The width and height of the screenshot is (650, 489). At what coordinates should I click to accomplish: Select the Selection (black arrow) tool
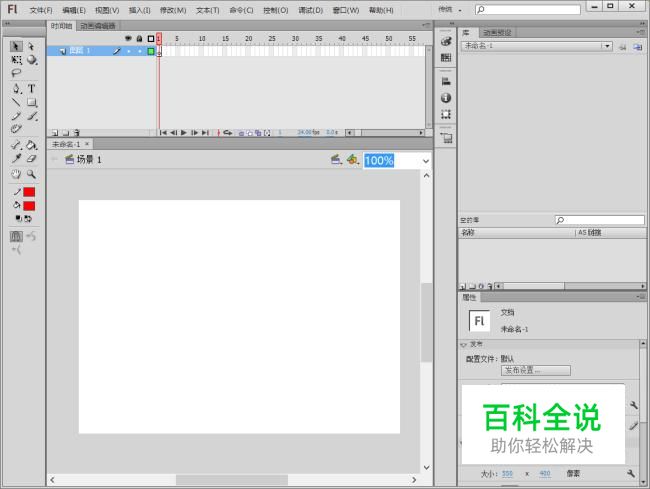click(16, 46)
